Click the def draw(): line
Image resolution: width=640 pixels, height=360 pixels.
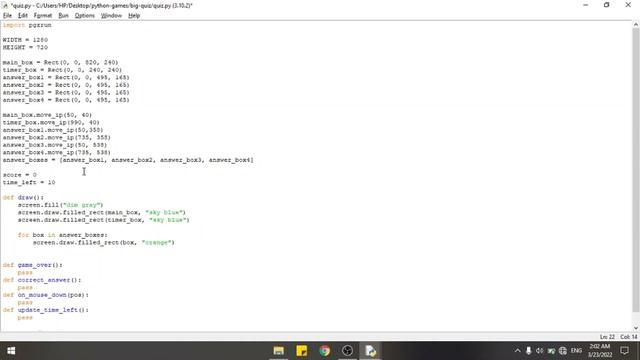tap(23, 198)
